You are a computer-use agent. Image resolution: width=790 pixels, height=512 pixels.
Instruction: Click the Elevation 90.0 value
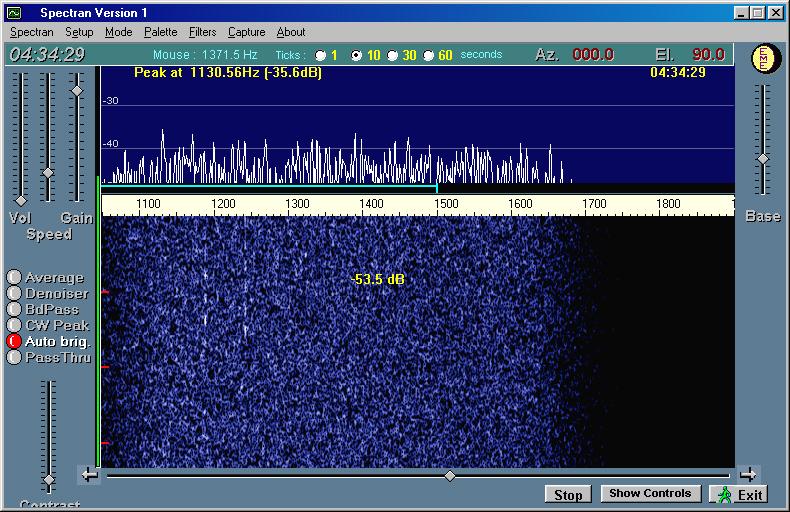[x=708, y=54]
